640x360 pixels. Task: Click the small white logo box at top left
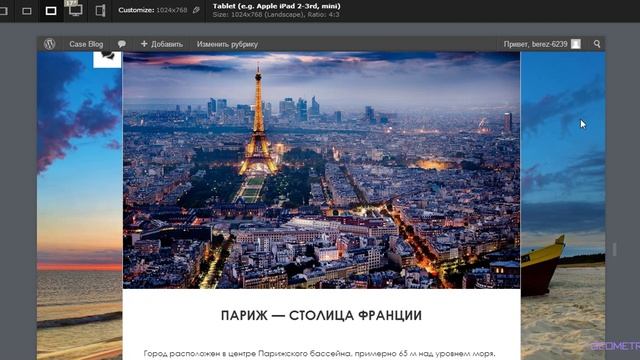click(107, 59)
